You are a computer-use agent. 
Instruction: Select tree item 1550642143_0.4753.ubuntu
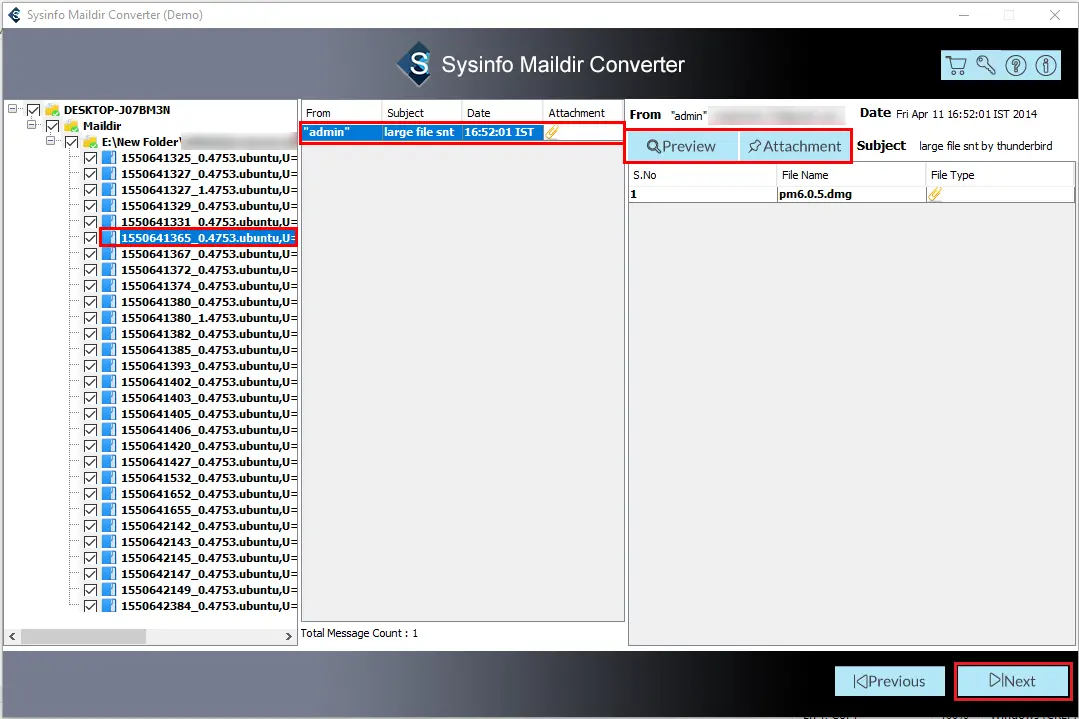click(209, 542)
